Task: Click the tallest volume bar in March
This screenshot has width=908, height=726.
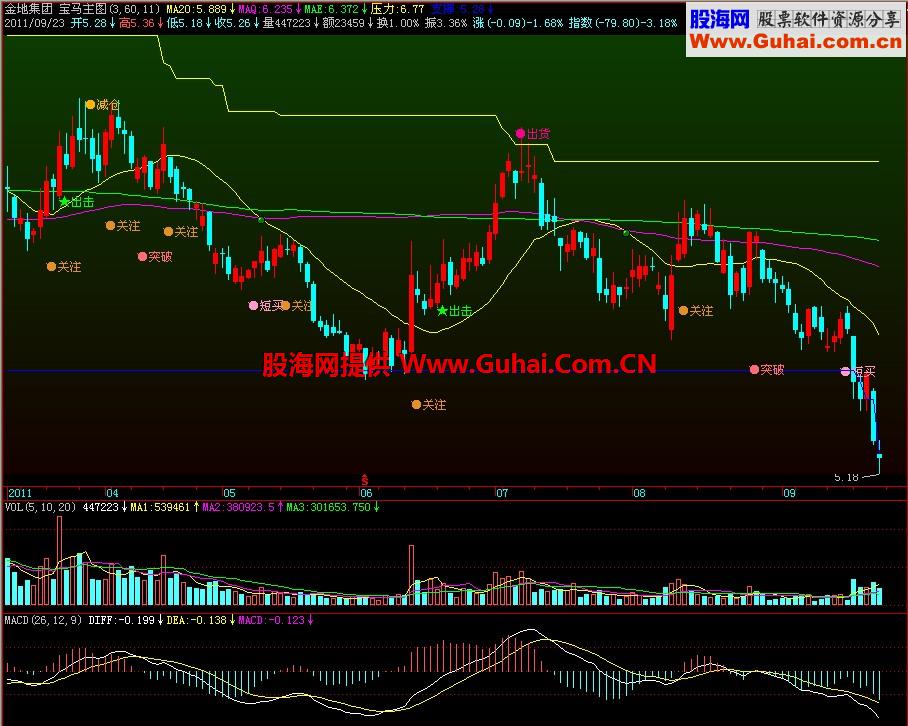Action: [59, 560]
